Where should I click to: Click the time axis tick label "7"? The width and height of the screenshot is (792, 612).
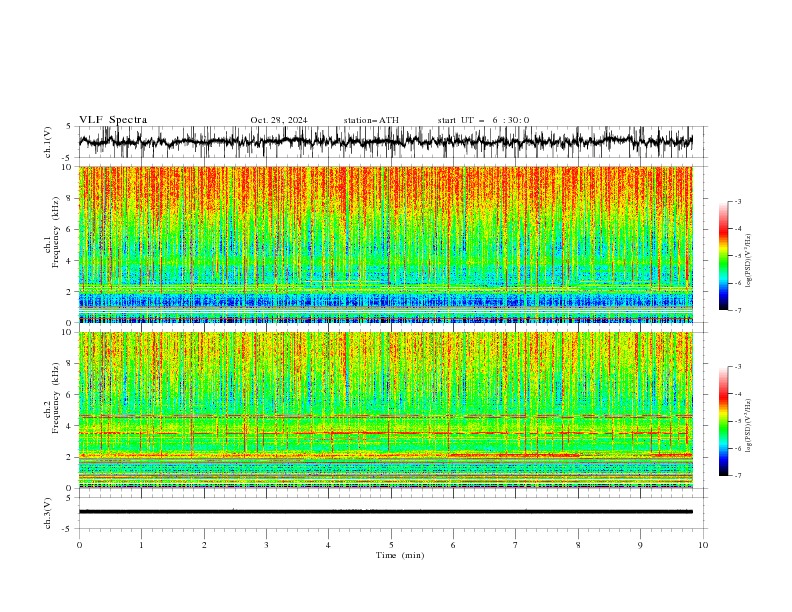(x=516, y=545)
